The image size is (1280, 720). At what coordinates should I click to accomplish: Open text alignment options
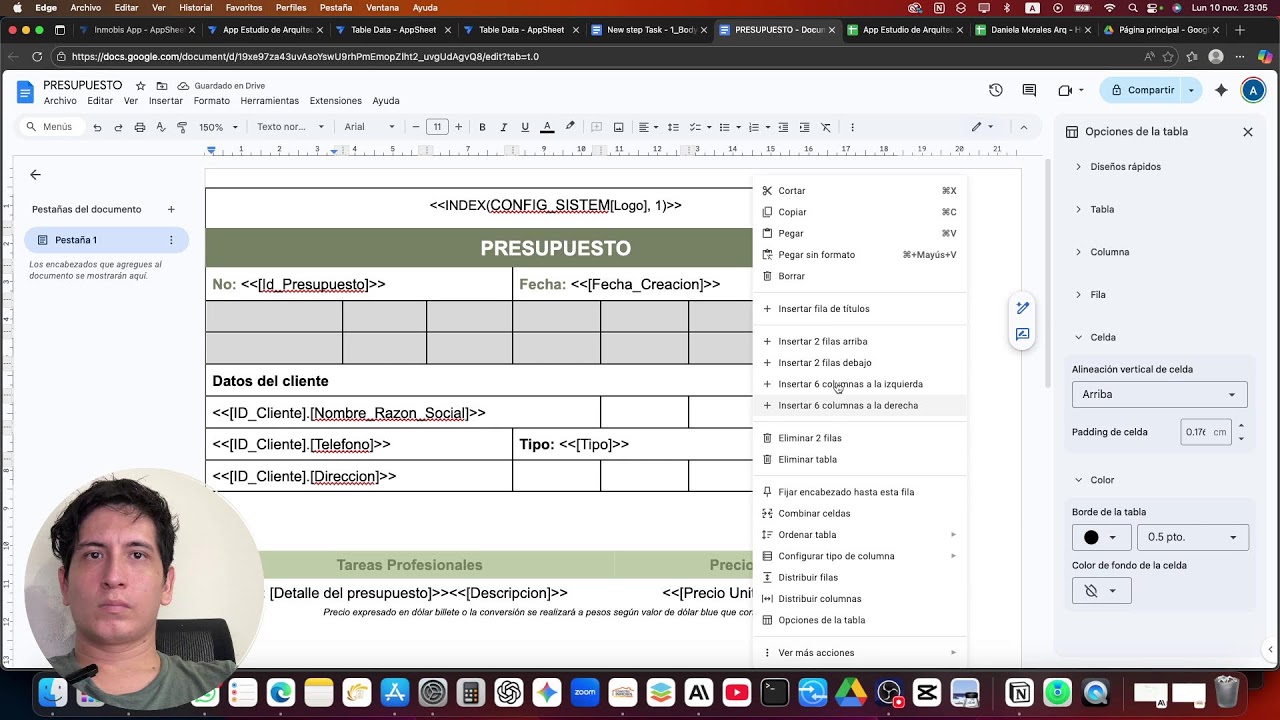[648, 127]
